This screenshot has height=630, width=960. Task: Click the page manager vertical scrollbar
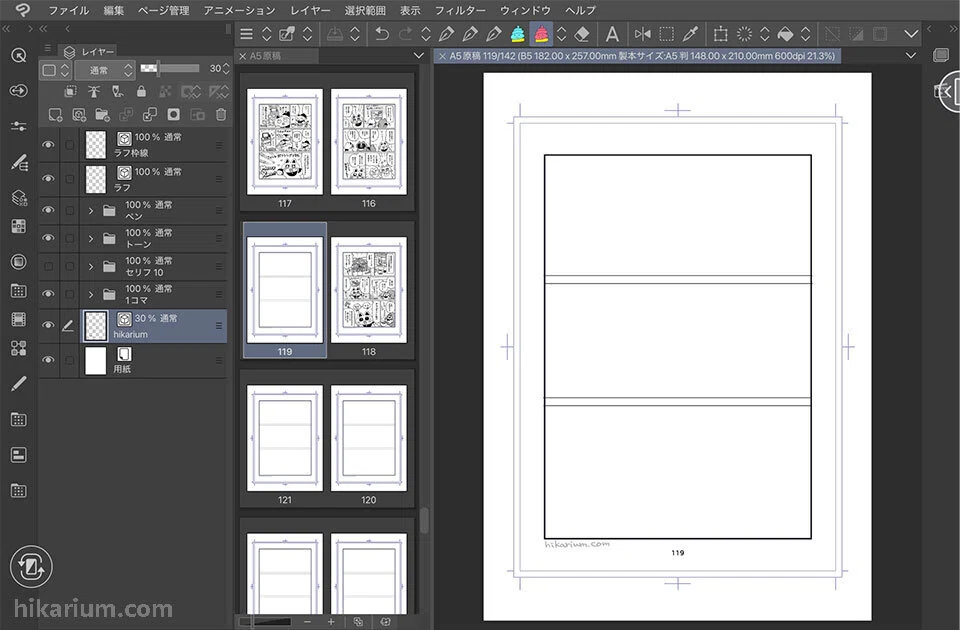(424, 520)
